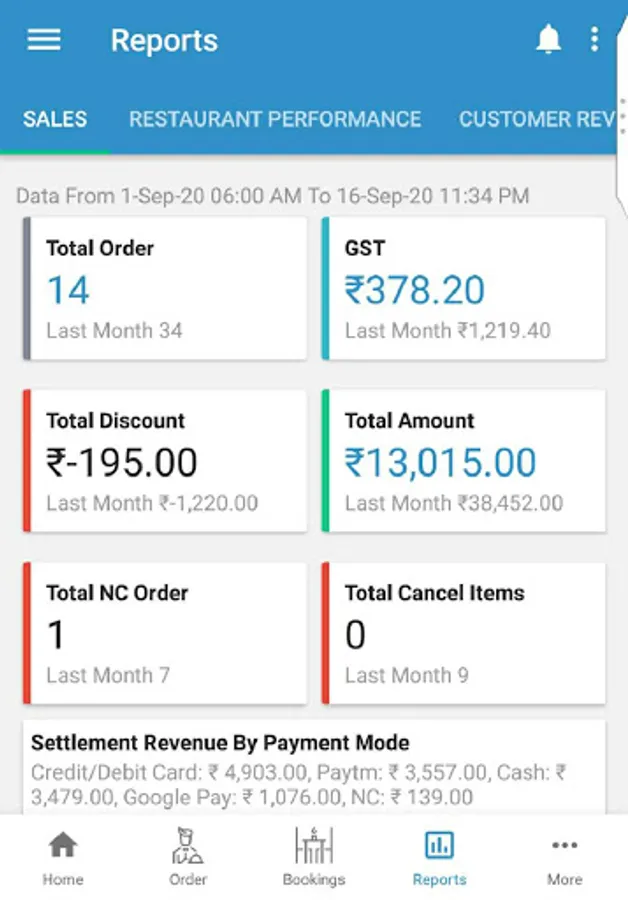
Task: Open Settlement Revenue By Payment Mode section
Action: point(314,768)
